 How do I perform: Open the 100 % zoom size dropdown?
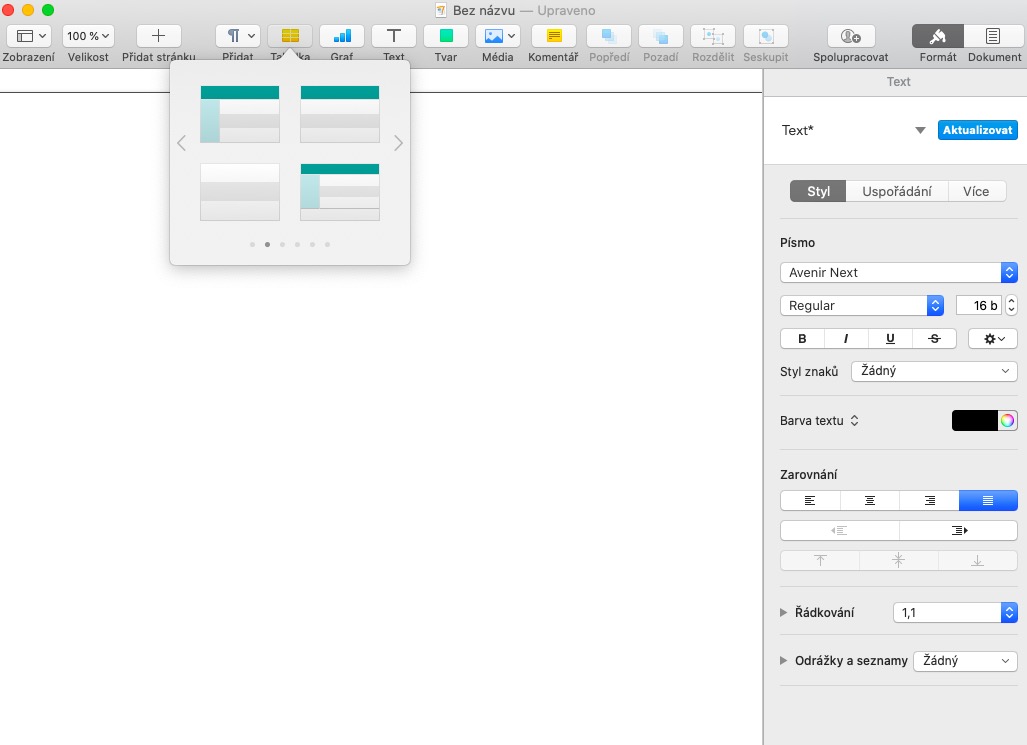click(x=88, y=36)
